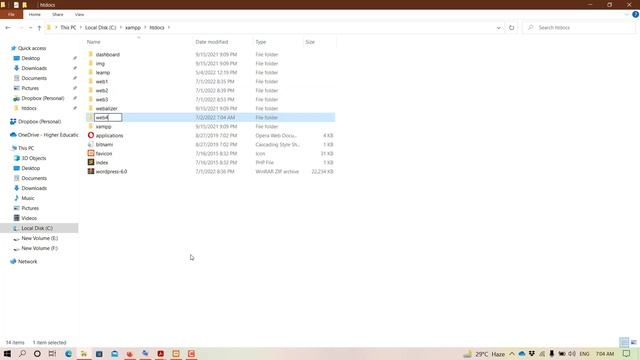Image resolution: width=640 pixels, height=360 pixels.
Task: Switch to the Home ribbon tab
Action: coord(35,14)
